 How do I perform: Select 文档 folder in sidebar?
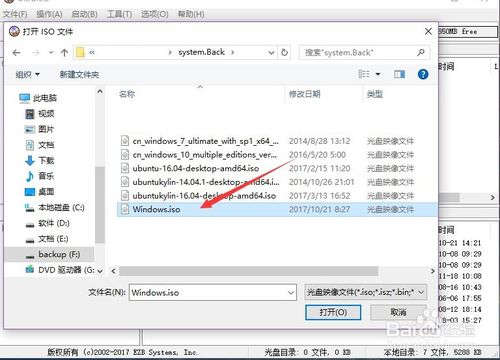point(40,145)
